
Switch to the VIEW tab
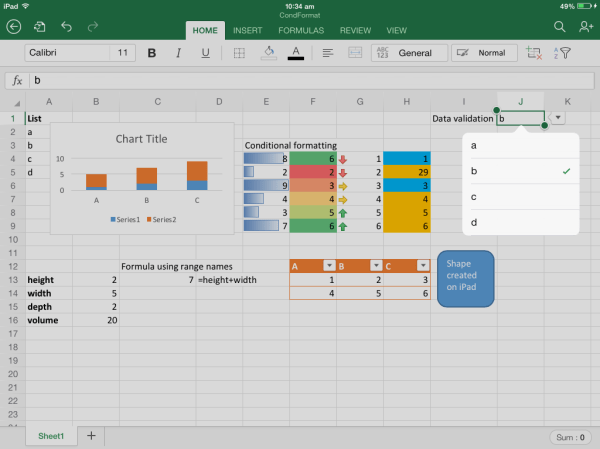point(396,31)
